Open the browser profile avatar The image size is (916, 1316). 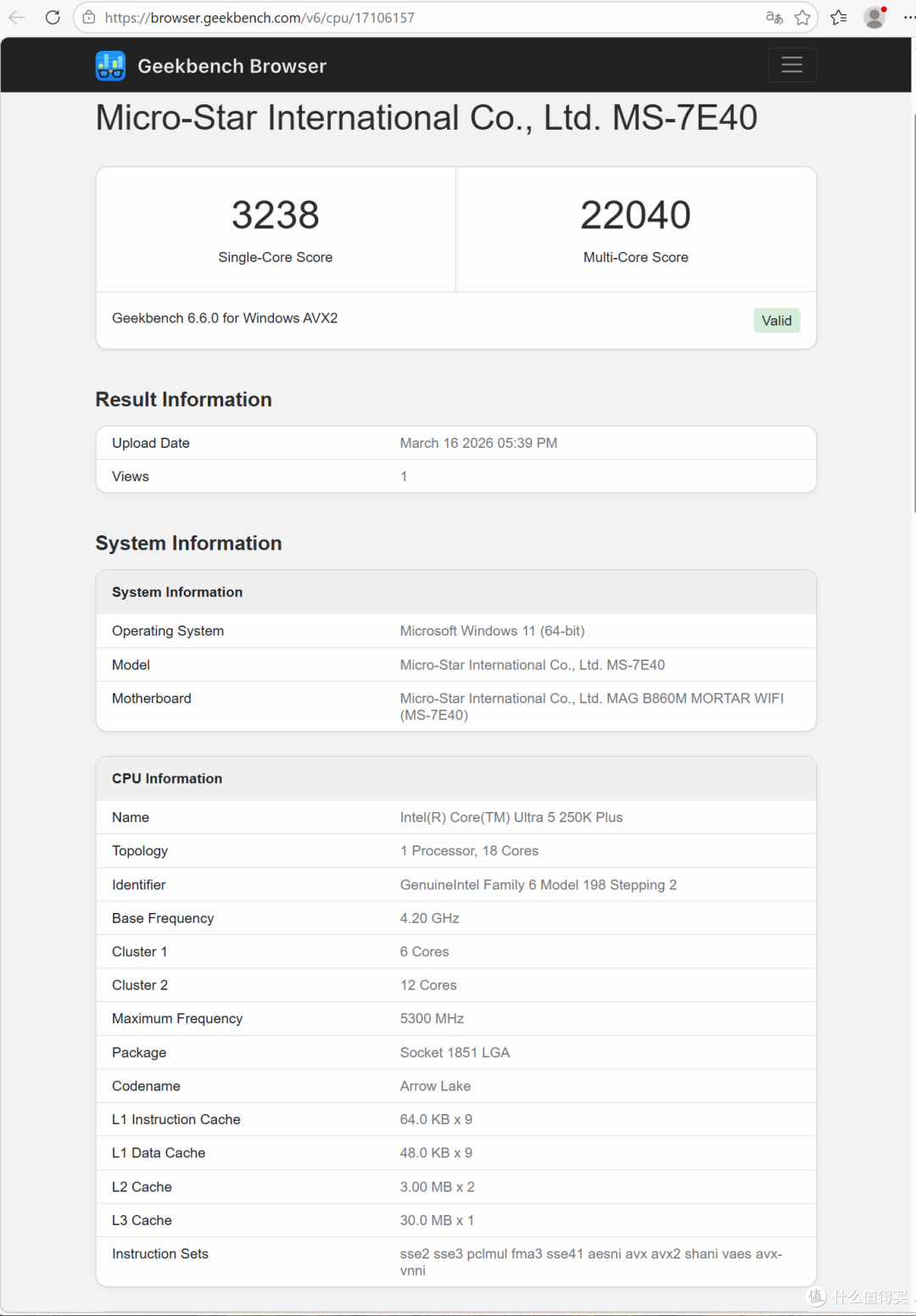tap(874, 17)
